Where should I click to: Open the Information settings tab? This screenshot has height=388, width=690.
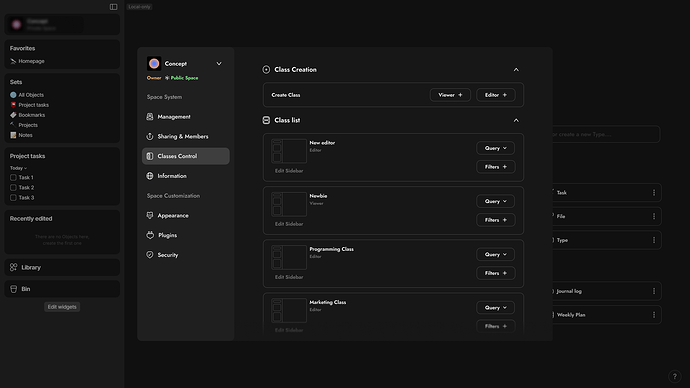coord(186,176)
